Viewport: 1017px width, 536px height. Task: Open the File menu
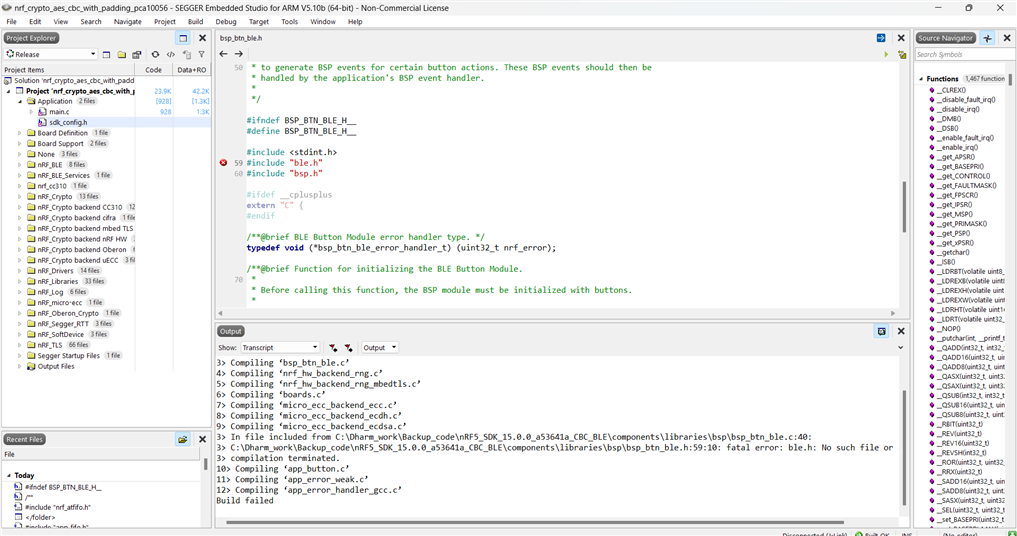(x=12, y=21)
